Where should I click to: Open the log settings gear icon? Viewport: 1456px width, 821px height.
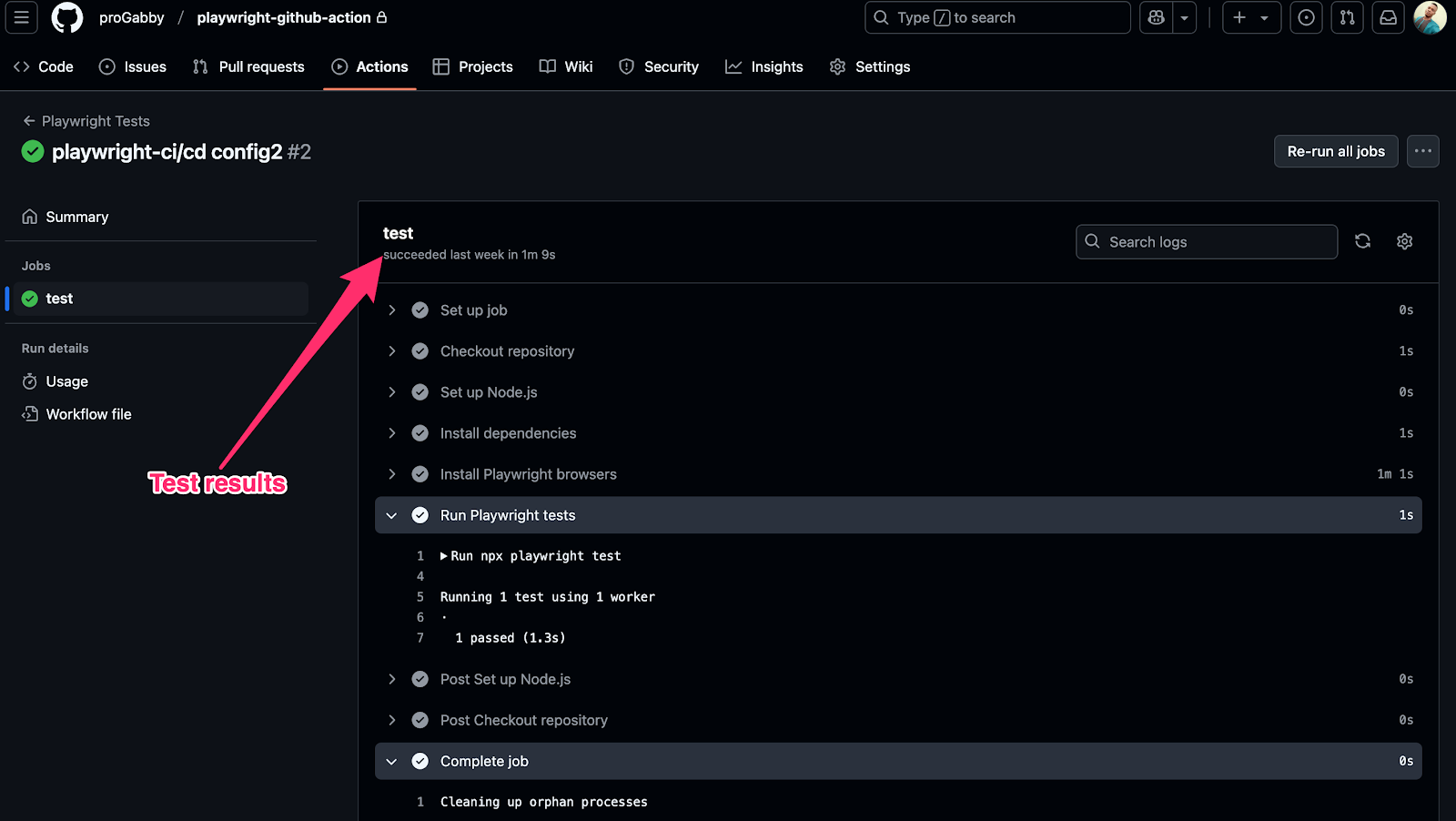point(1404,241)
